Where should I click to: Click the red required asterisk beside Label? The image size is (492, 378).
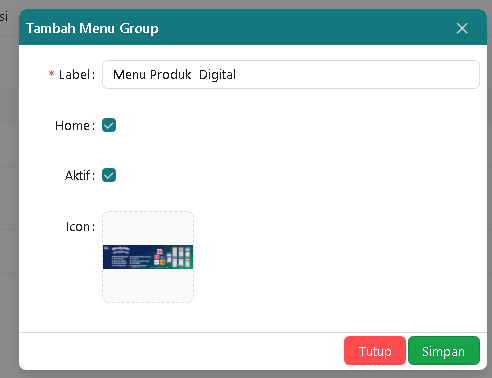click(x=51, y=74)
